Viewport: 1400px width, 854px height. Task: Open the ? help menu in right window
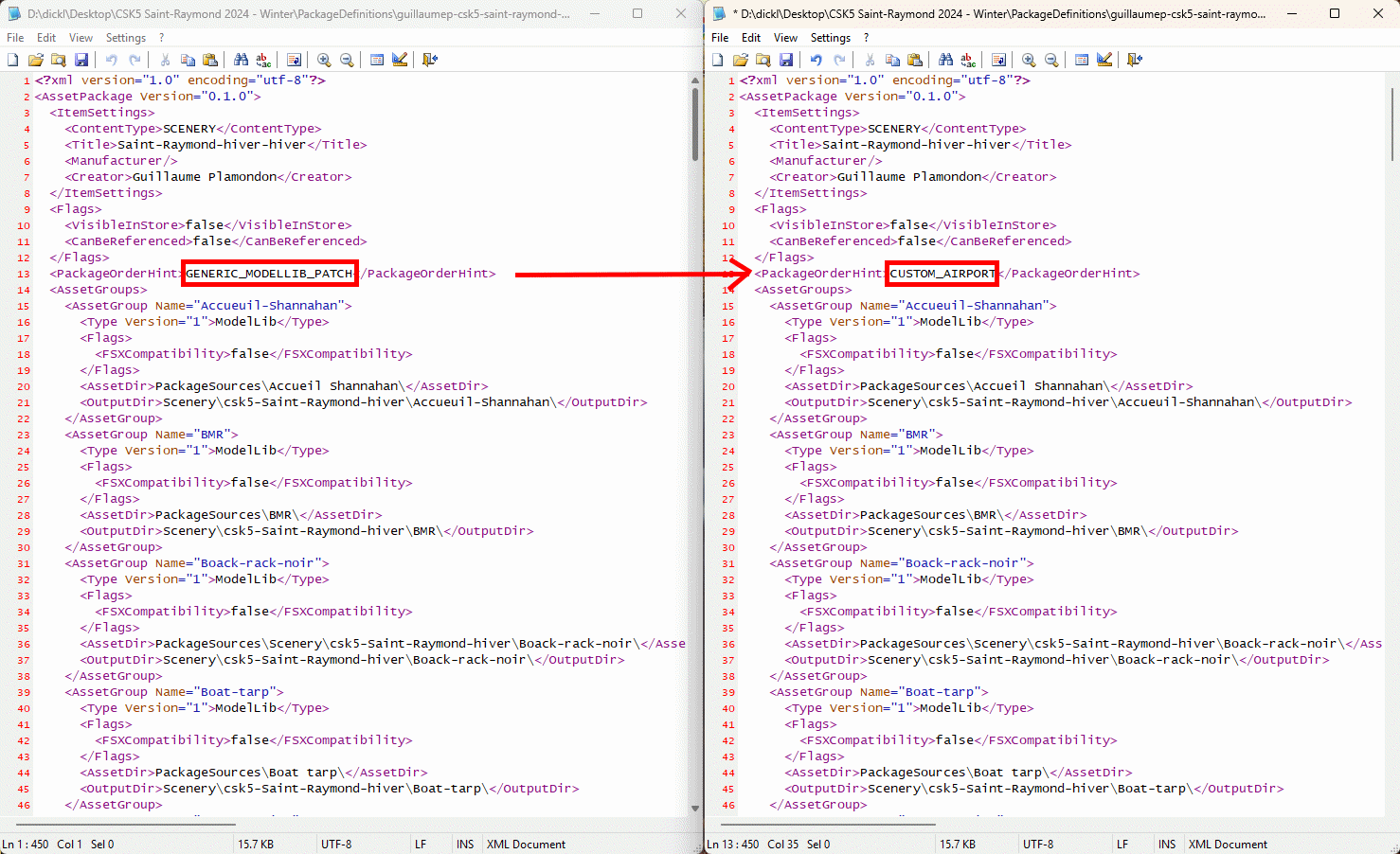click(866, 38)
